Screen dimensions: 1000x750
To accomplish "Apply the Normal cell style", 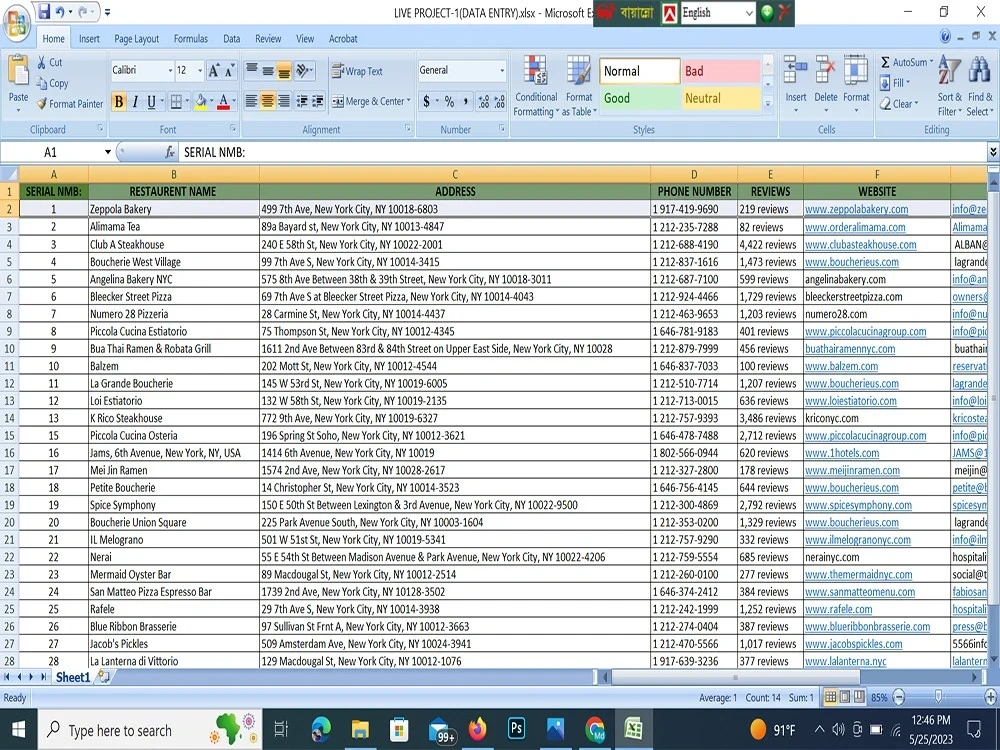I will point(639,71).
